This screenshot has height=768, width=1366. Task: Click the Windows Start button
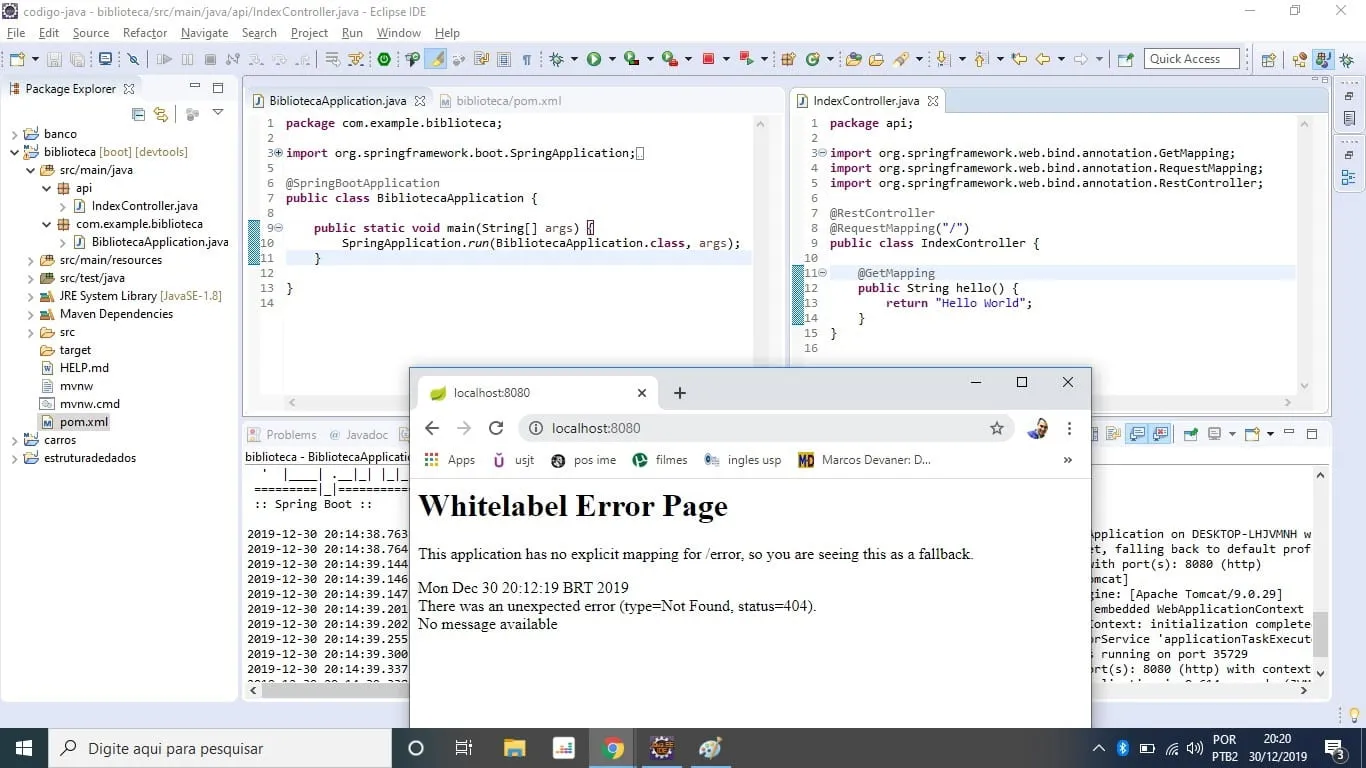pyautogui.click(x=24, y=748)
